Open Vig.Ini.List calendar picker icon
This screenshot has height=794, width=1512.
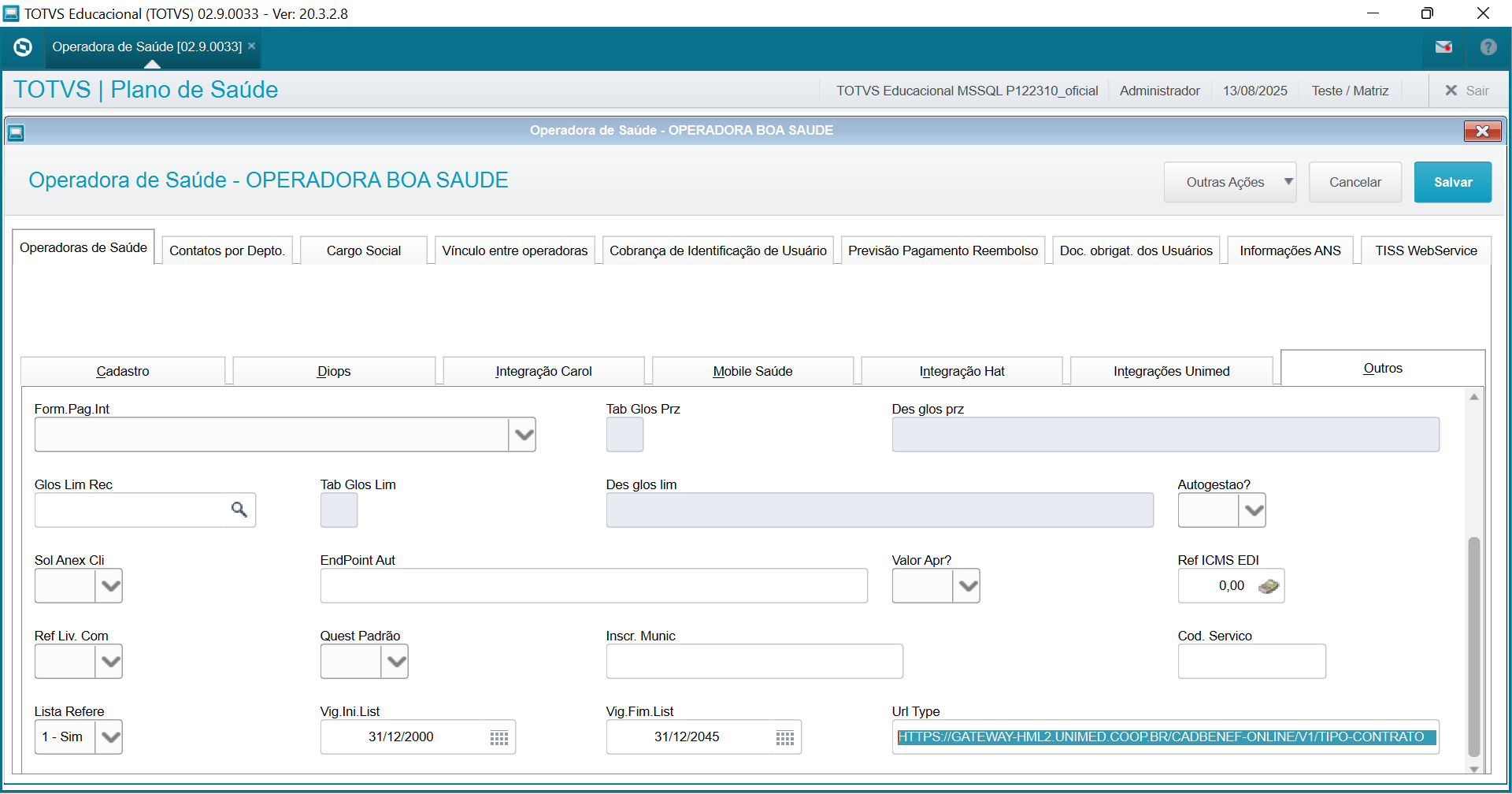click(x=499, y=738)
